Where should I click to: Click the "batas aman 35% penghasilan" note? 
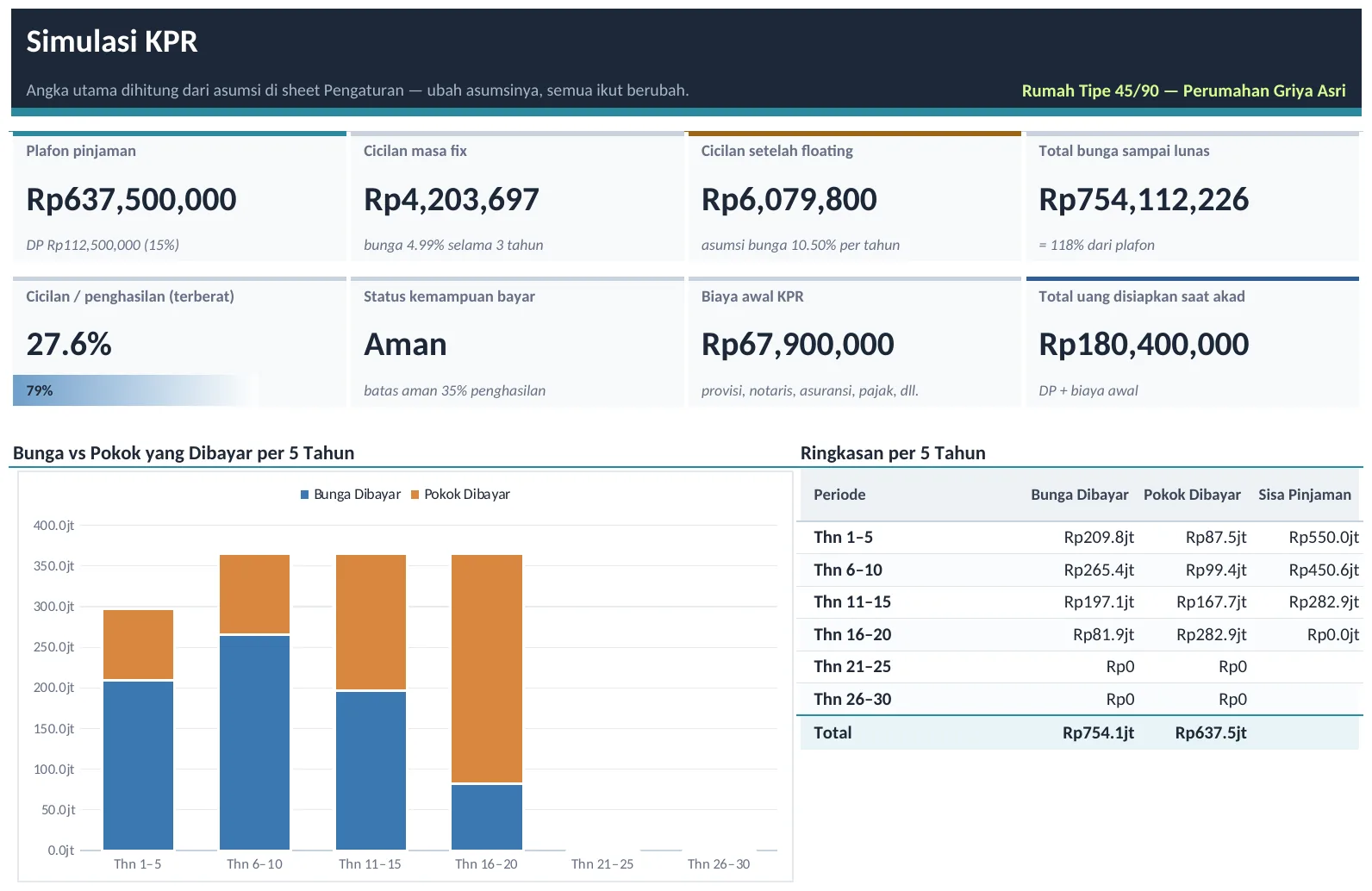pyautogui.click(x=454, y=390)
